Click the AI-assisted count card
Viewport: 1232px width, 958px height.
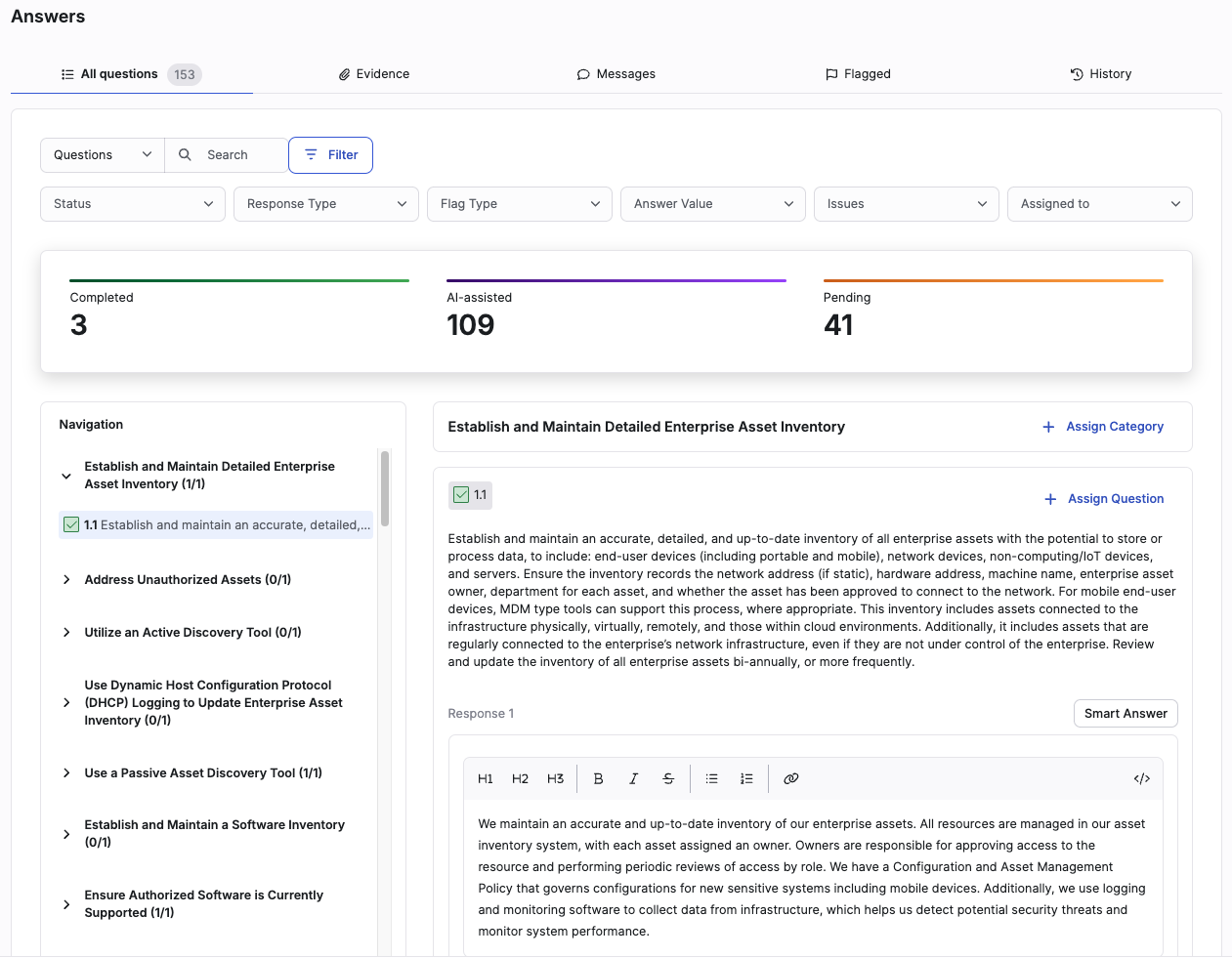(x=616, y=311)
